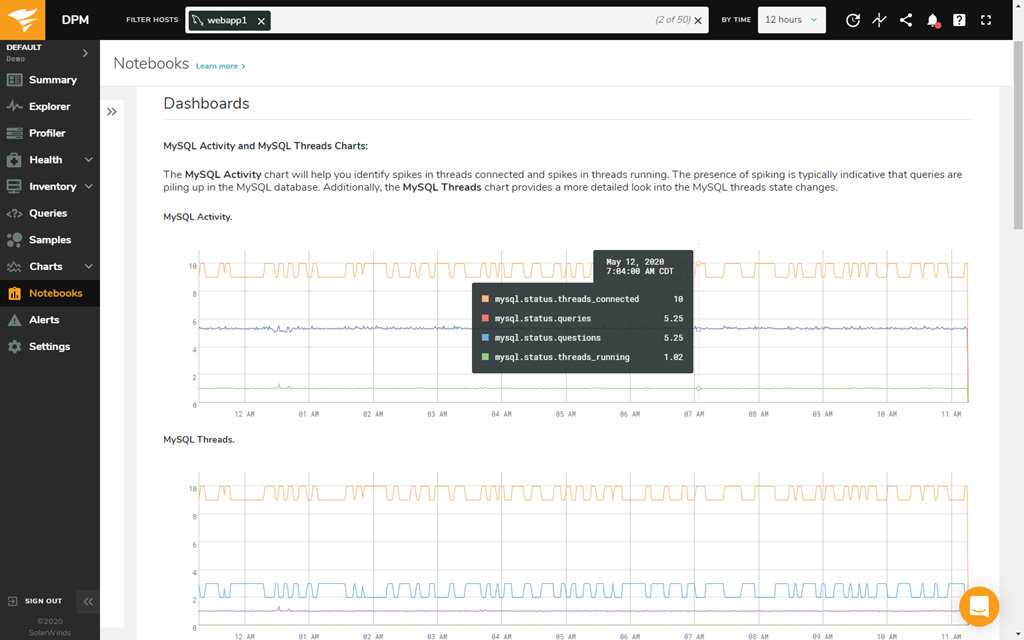Remove the webapp1 host filter tag
Viewport: 1024px width, 640px height.
coord(261,21)
